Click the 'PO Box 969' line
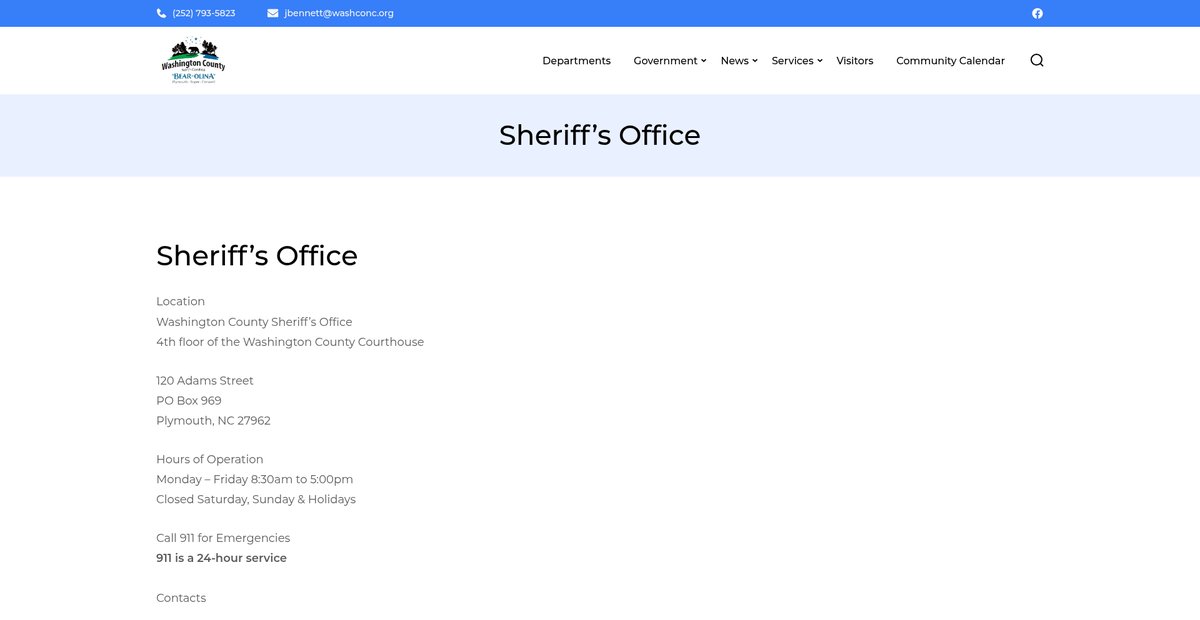 pyautogui.click(x=189, y=401)
